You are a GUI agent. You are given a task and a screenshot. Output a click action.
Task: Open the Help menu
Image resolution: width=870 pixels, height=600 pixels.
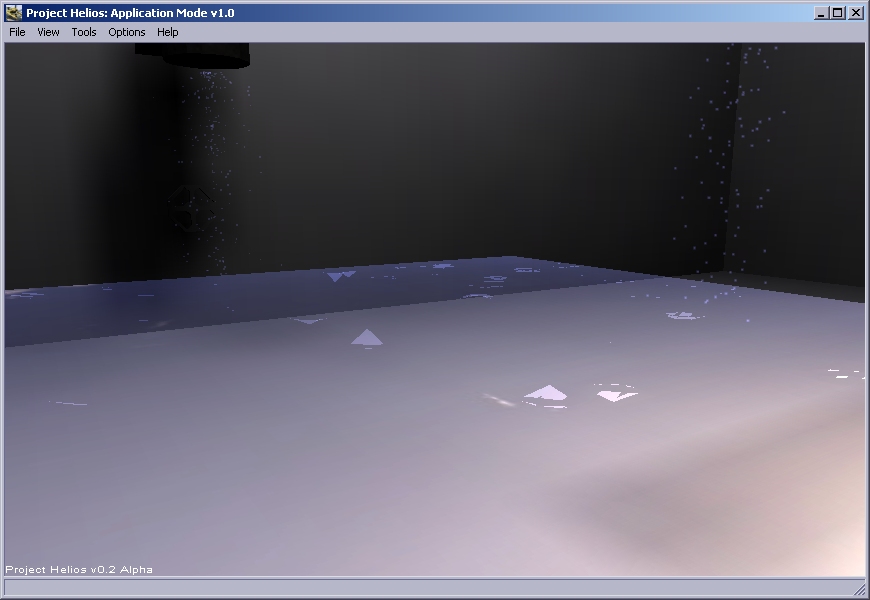tap(168, 32)
